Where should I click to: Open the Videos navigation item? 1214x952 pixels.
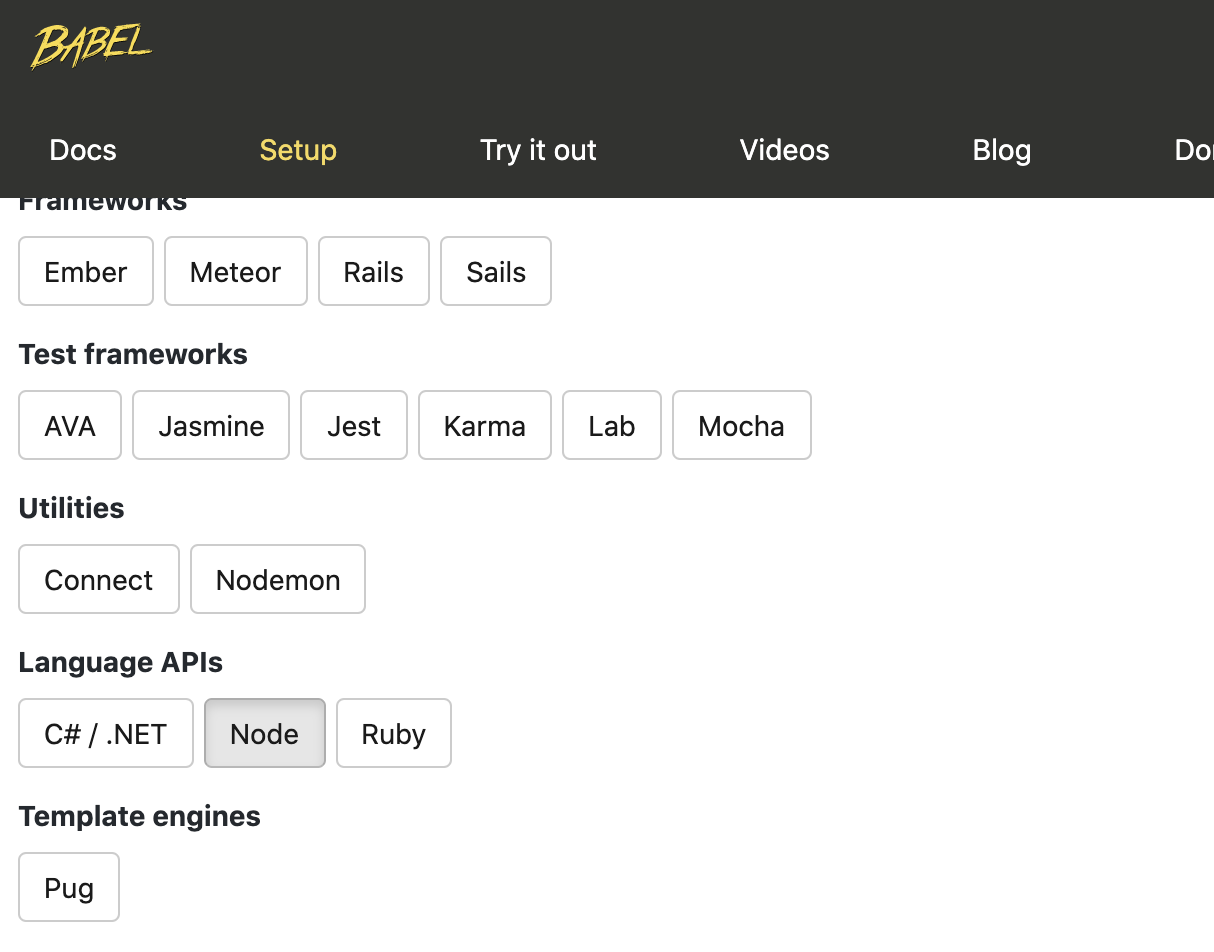785,150
